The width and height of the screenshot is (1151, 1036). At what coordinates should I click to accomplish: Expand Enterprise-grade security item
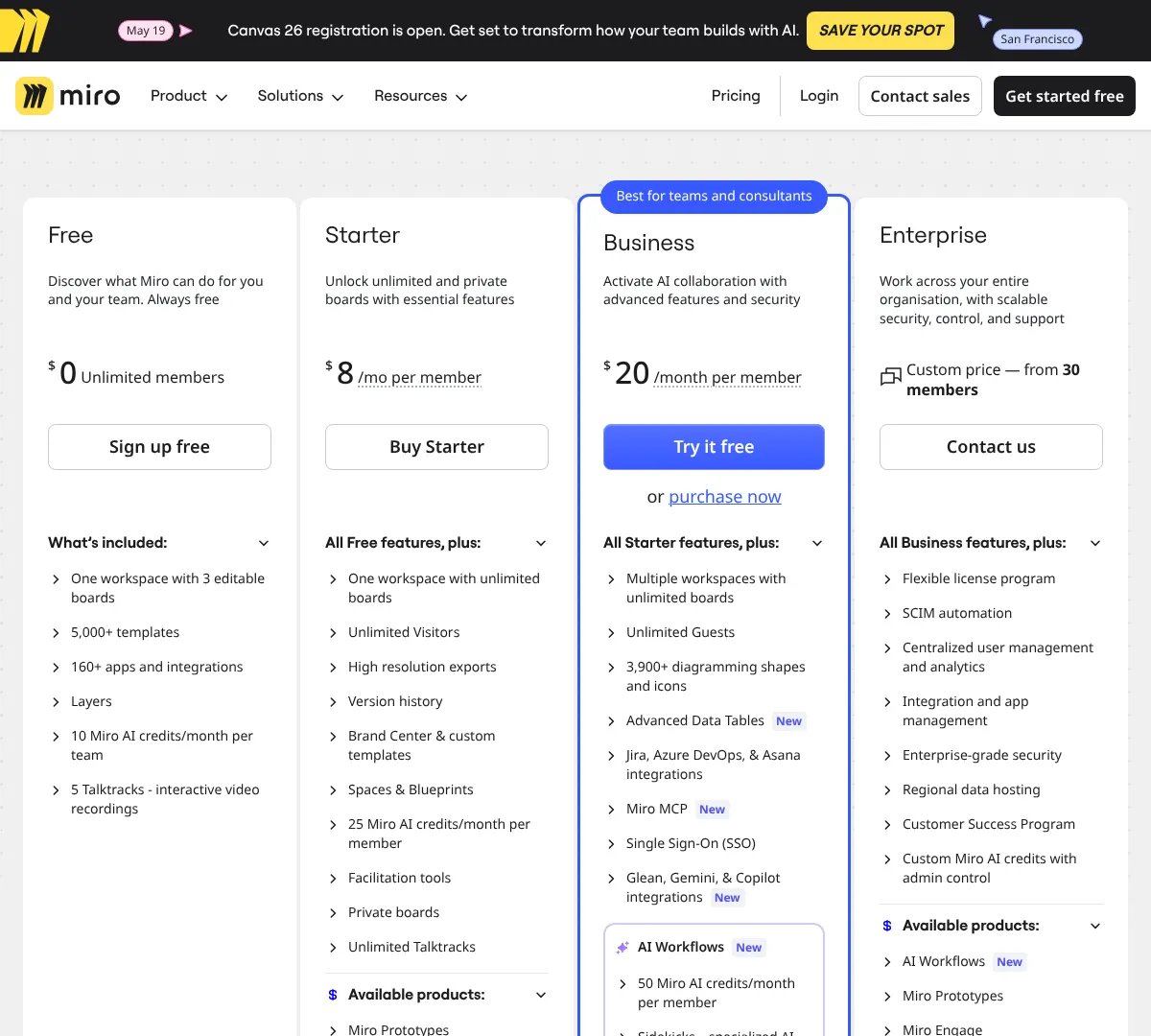[x=991, y=755]
